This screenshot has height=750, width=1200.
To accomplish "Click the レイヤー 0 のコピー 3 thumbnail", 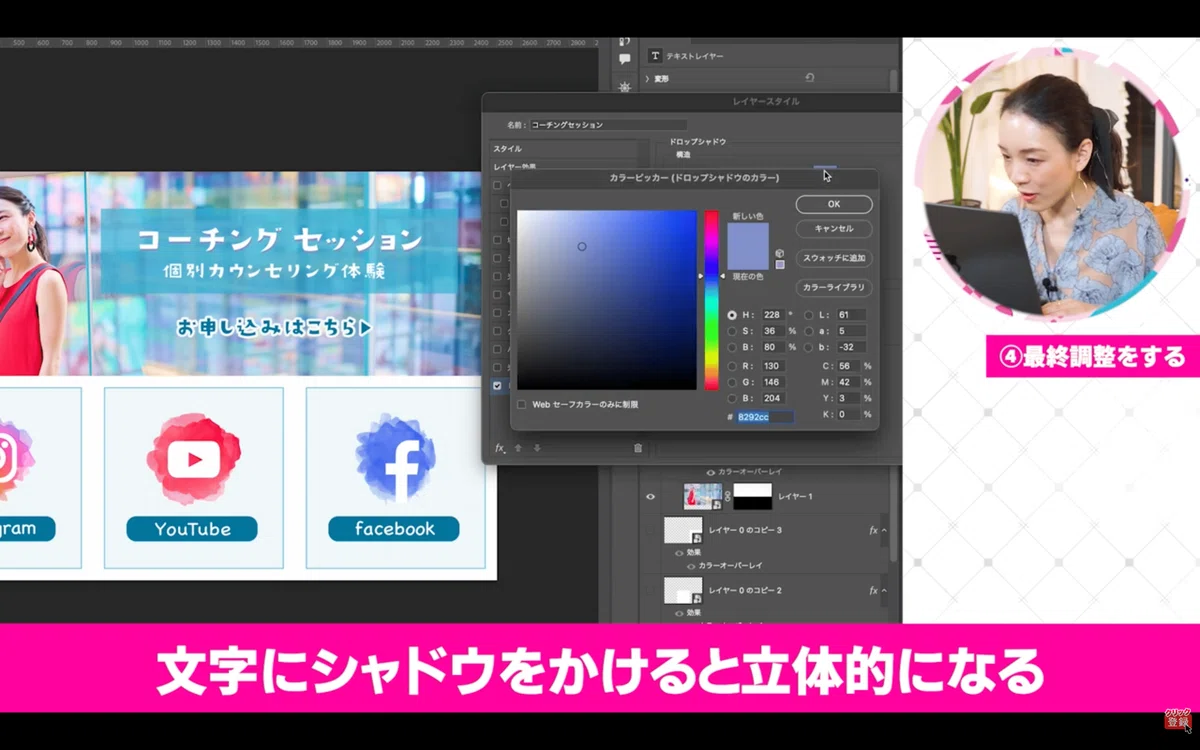I will tap(683, 530).
